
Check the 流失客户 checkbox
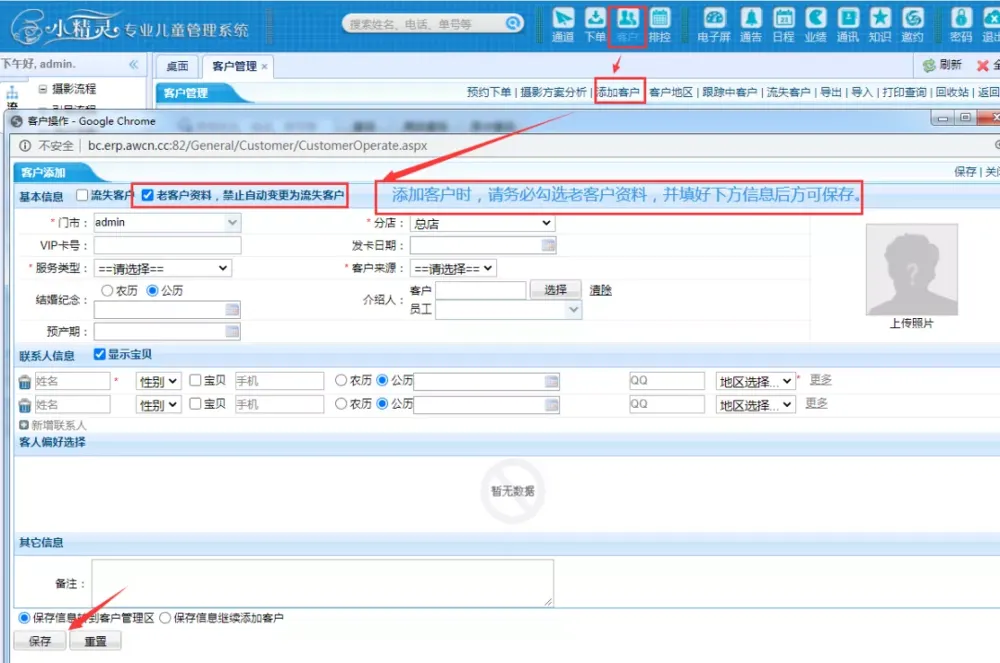[83, 195]
